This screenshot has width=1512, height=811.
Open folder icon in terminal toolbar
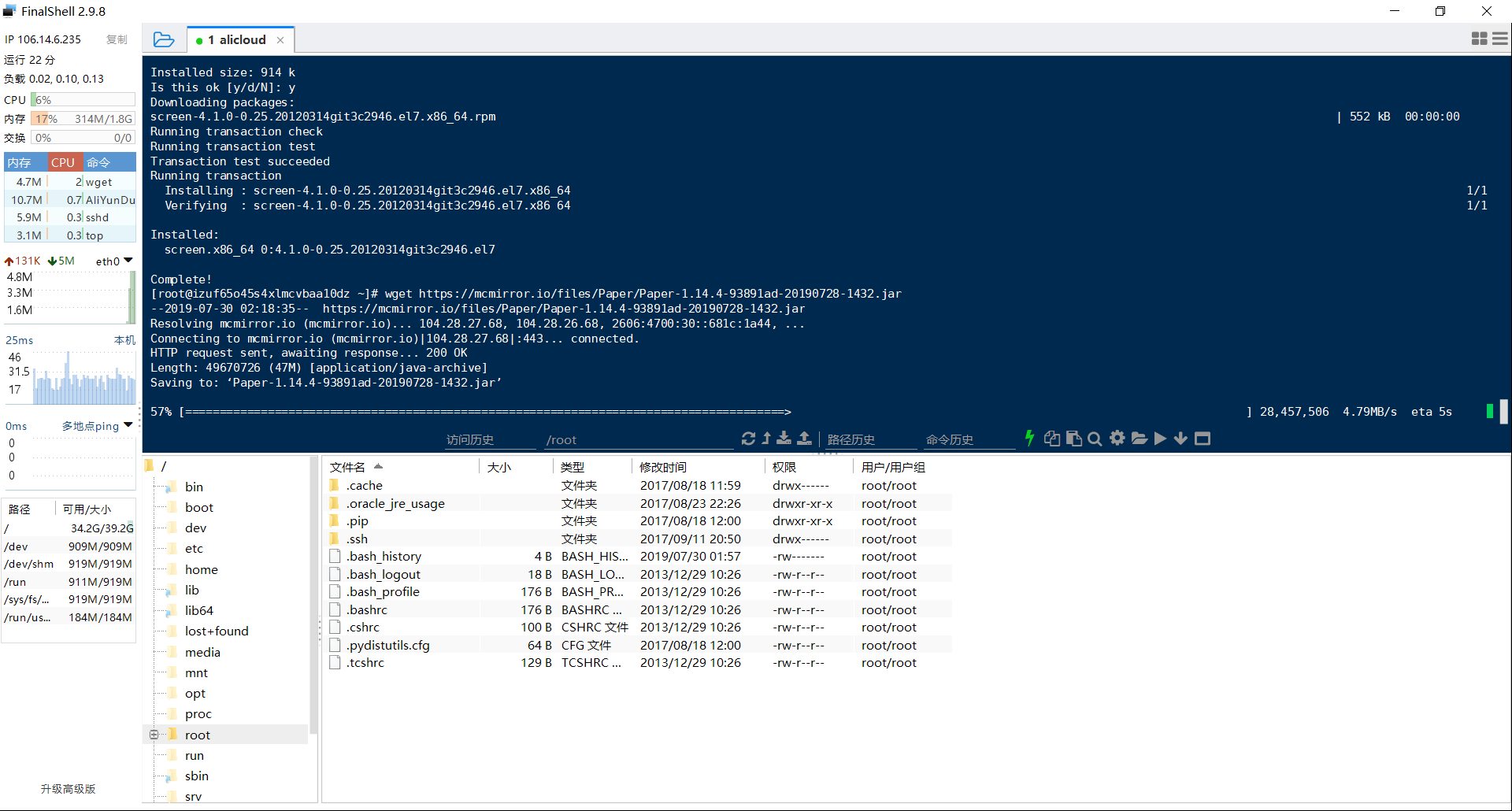[x=1139, y=439]
